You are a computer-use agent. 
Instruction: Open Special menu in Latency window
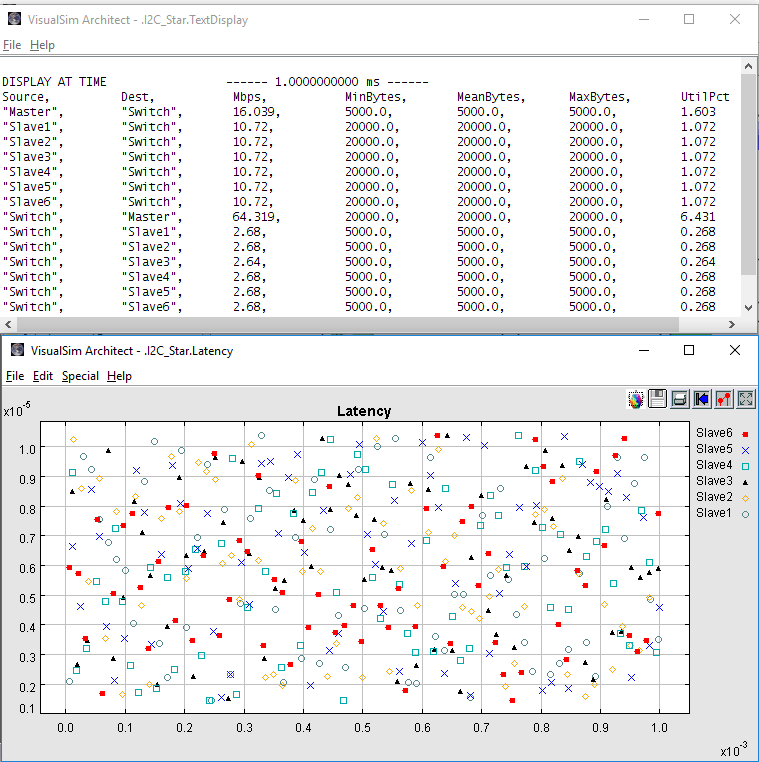point(80,376)
